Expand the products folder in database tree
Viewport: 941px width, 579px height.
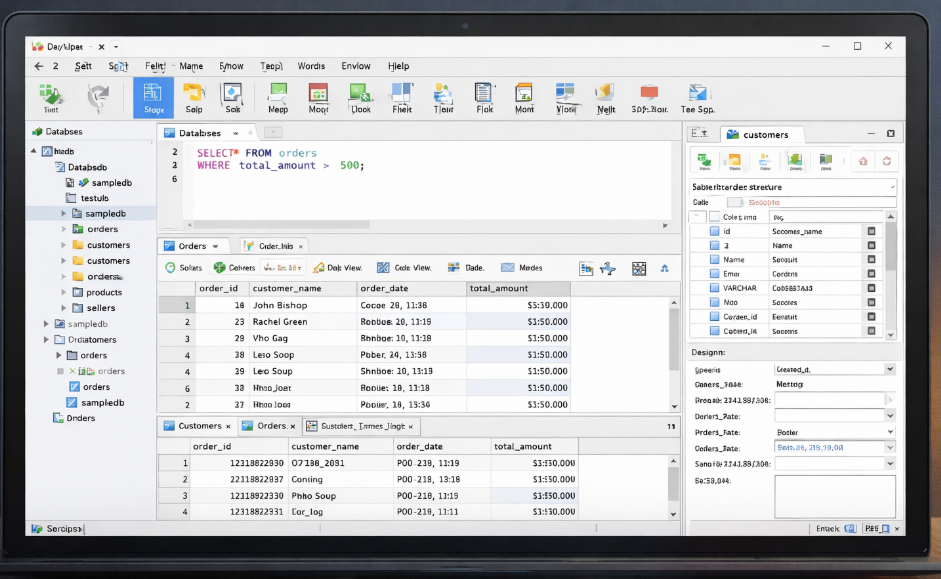point(64,292)
